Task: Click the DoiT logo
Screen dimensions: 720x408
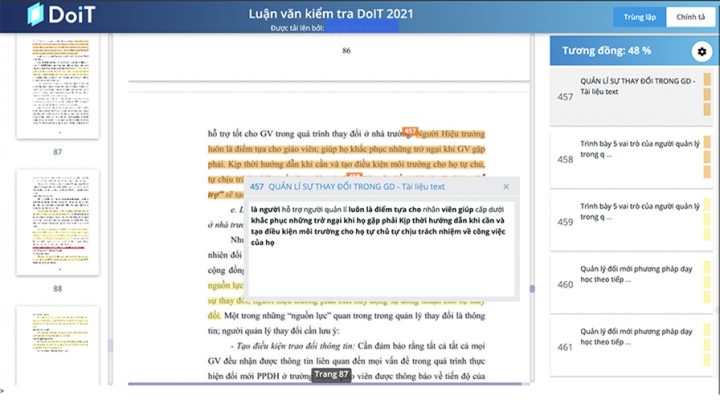Action: point(61,15)
